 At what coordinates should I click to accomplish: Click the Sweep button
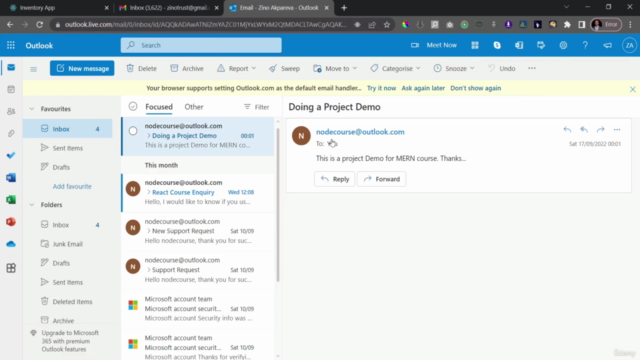coord(284,68)
